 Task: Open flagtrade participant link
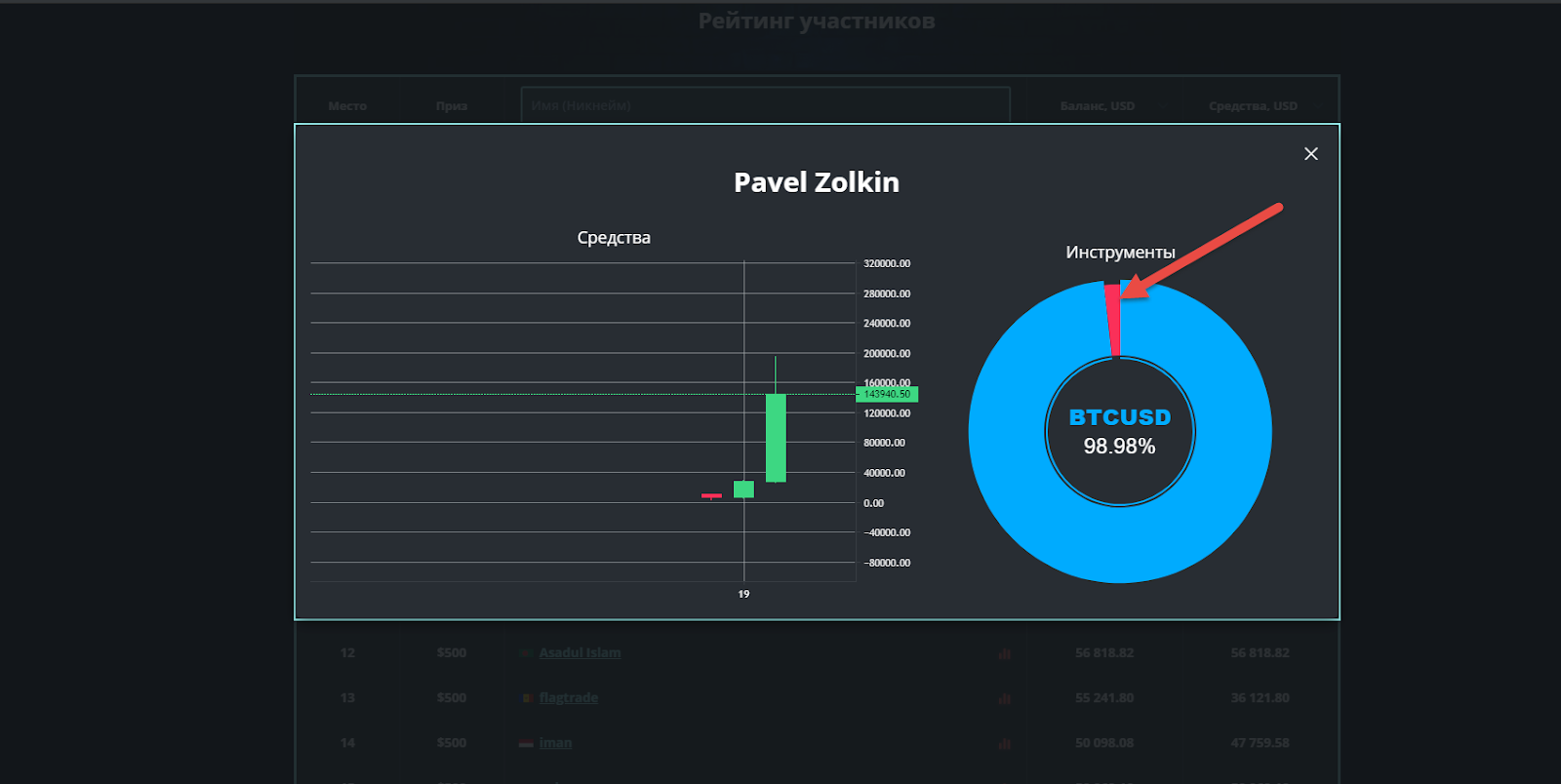568,697
